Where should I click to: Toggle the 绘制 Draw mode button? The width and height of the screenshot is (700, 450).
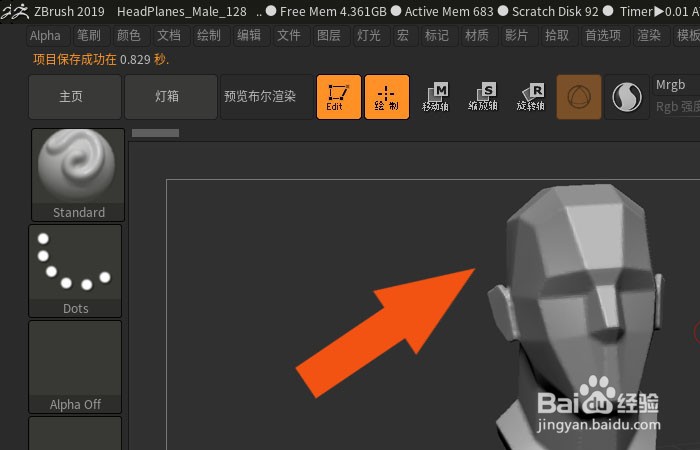[x=387, y=97]
